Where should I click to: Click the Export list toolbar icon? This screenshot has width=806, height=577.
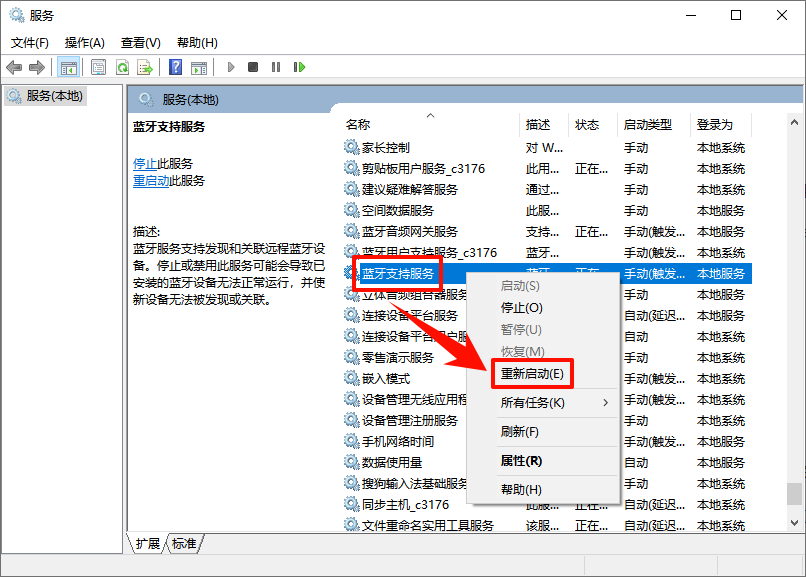point(145,67)
